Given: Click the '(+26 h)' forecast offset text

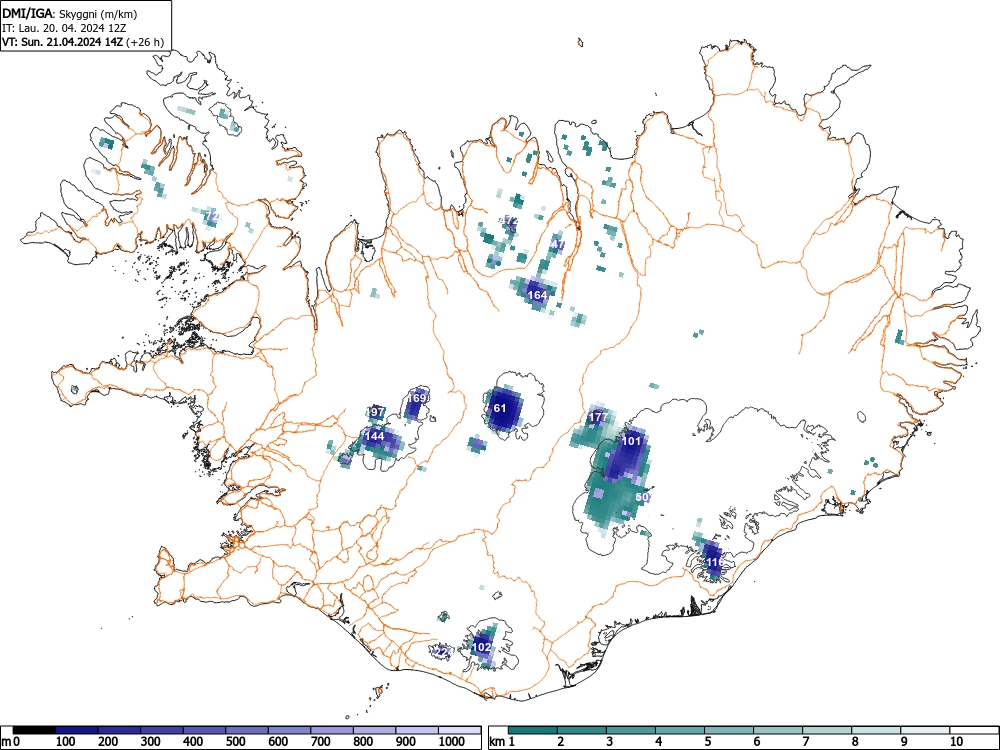Looking at the screenshot, I should pyautogui.click(x=145, y=42).
